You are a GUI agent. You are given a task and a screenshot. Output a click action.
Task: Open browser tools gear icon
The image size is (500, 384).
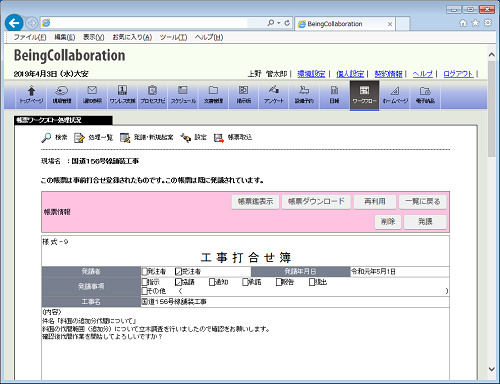click(x=488, y=23)
